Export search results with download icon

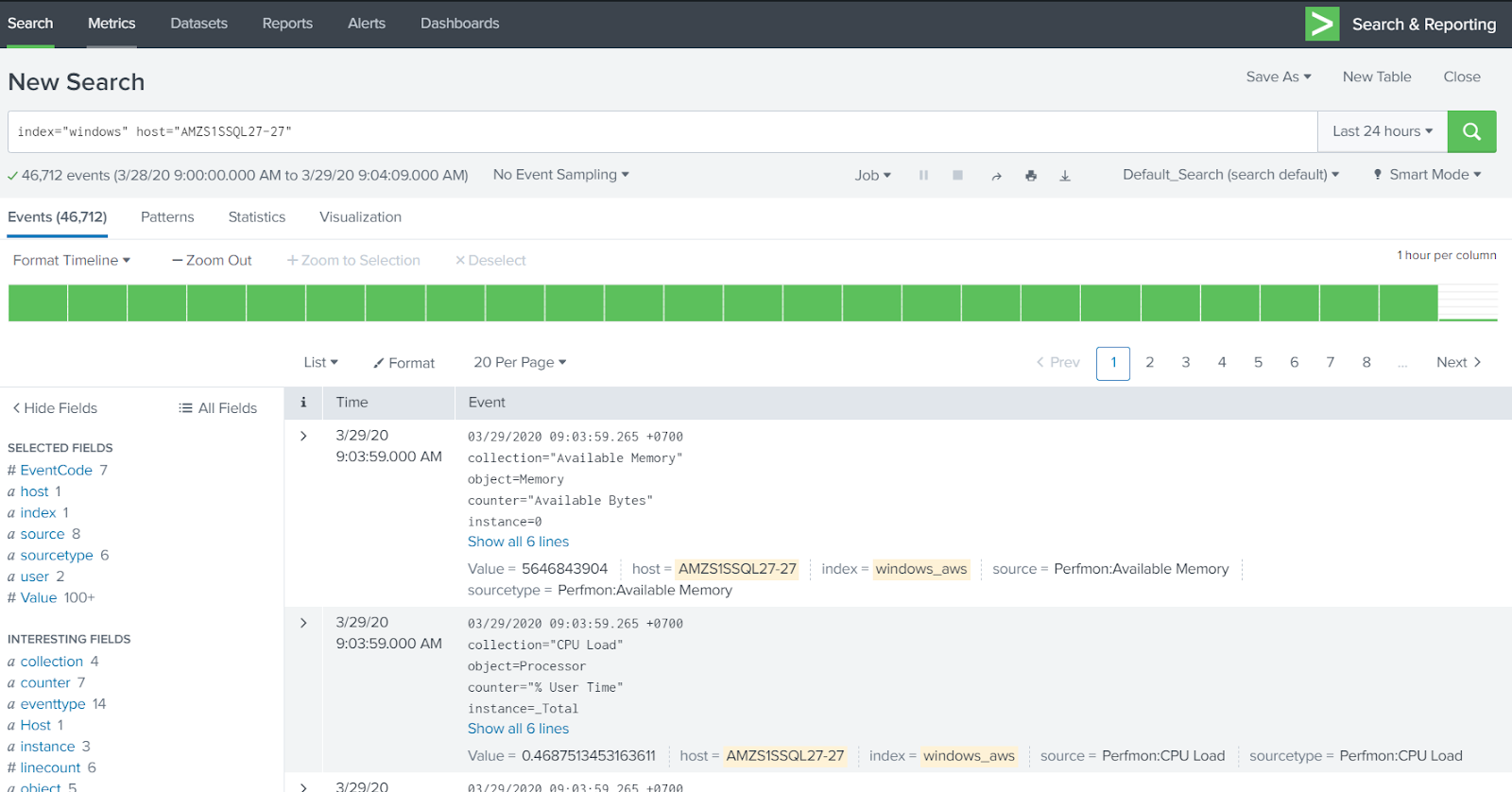[x=1065, y=176]
